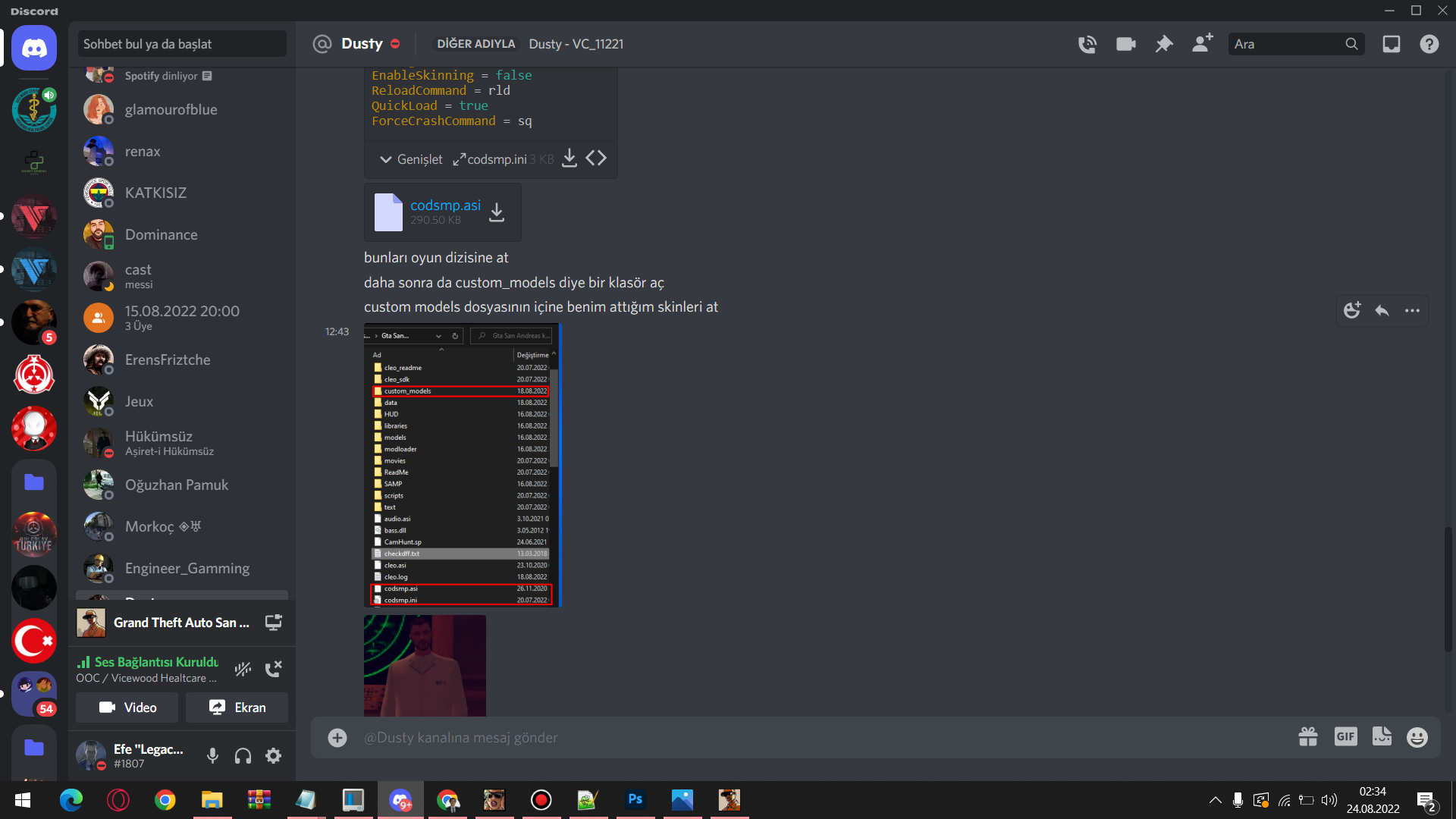Stream Grand Theft Auto San Andreas
Viewport: 1456px width, 819px height.
[273, 623]
